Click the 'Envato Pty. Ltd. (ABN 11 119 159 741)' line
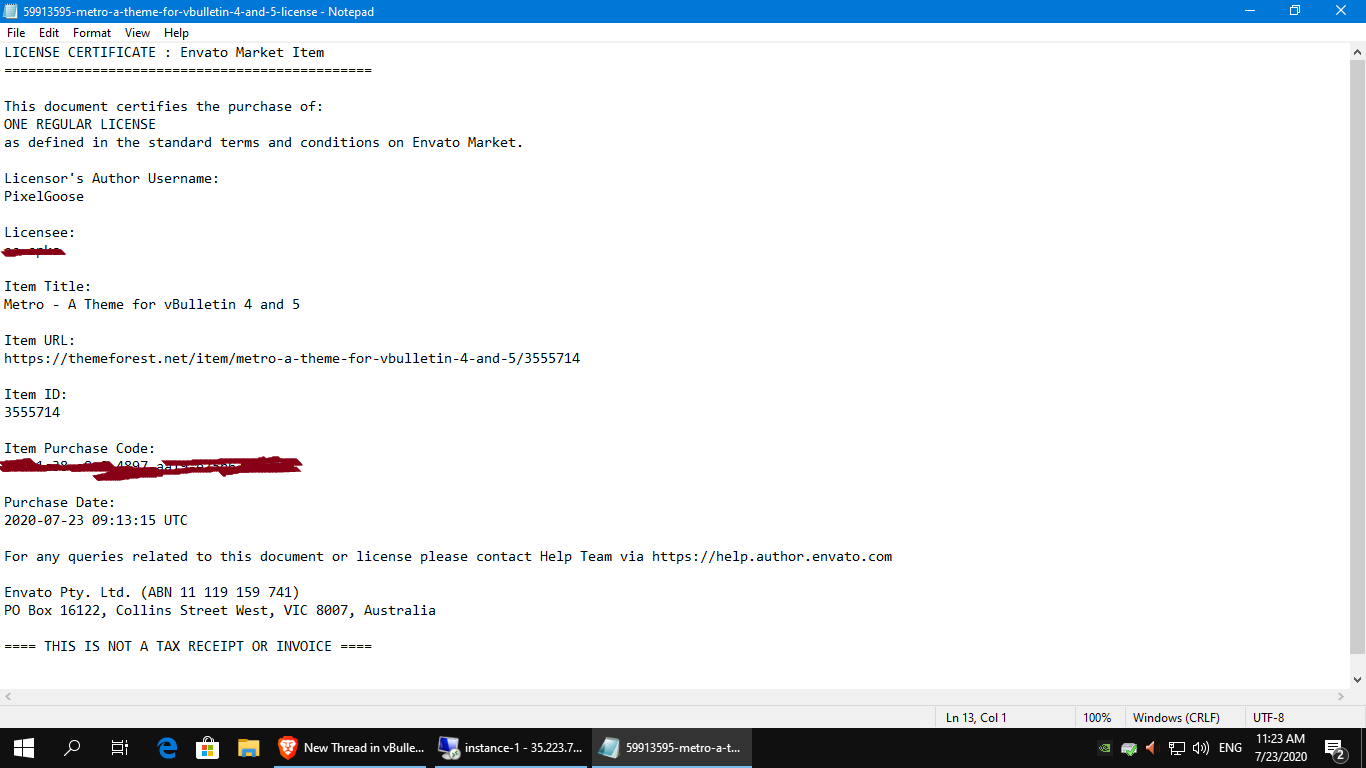 click(x=152, y=592)
